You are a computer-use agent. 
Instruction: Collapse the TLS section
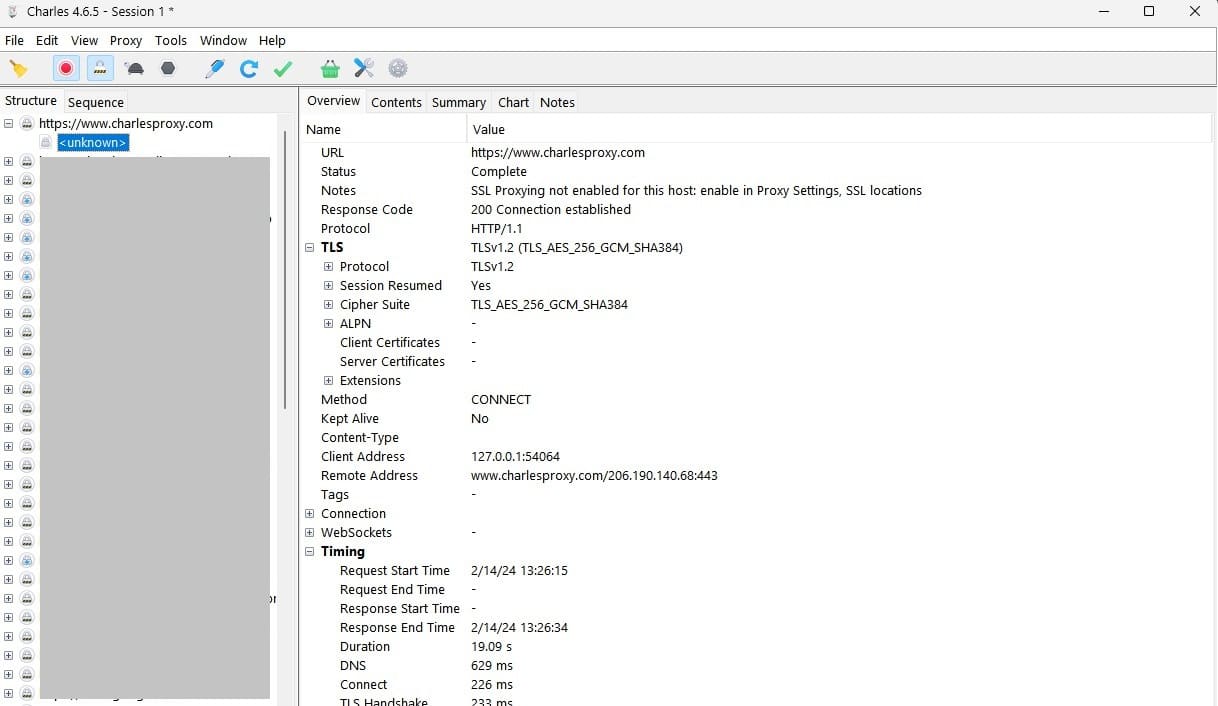pos(310,247)
